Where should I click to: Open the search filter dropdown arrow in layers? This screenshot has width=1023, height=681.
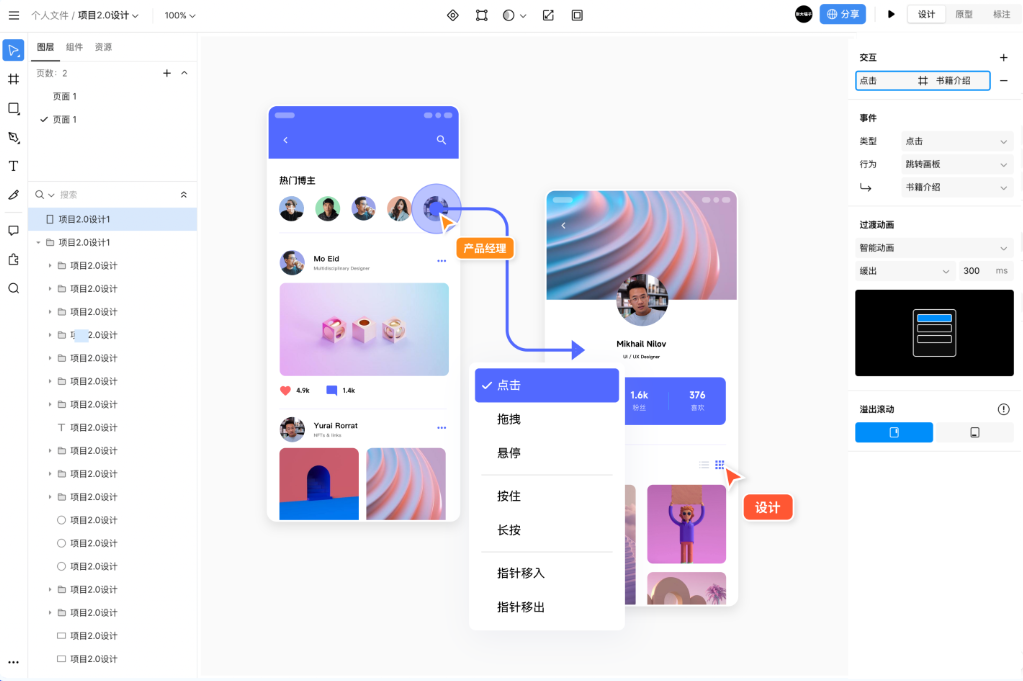[51, 195]
